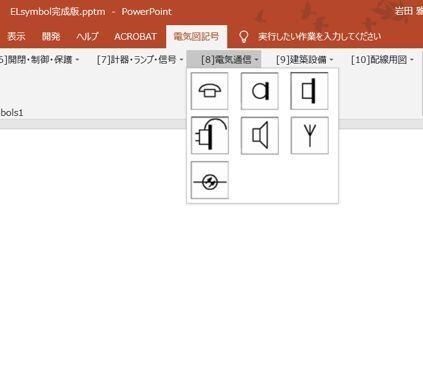
Task: Insert the symbol with plug and arc
Action: pyautogui.click(x=210, y=135)
